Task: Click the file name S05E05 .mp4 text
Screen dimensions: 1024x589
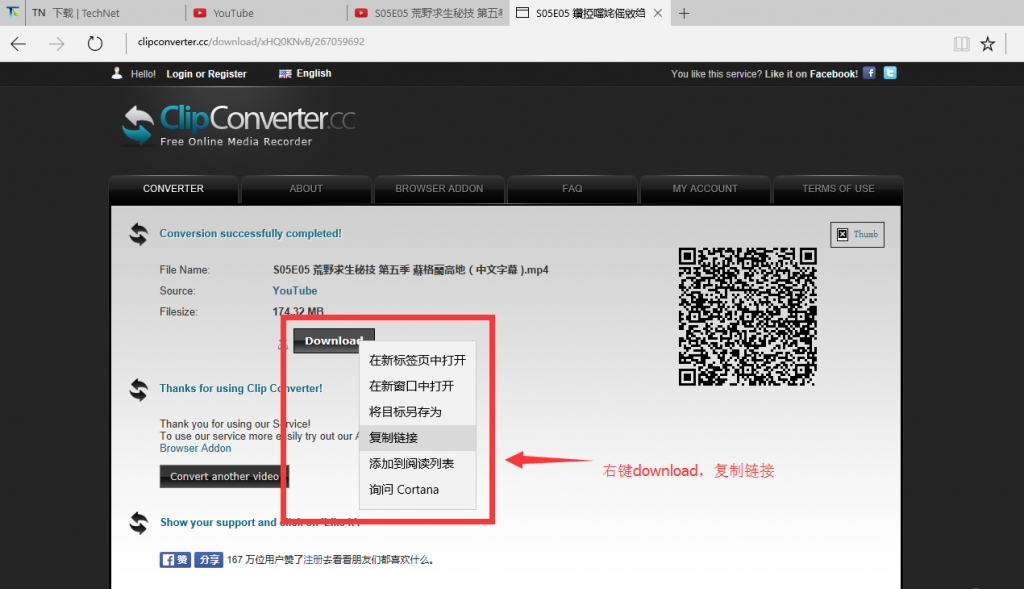Action: (x=411, y=270)
